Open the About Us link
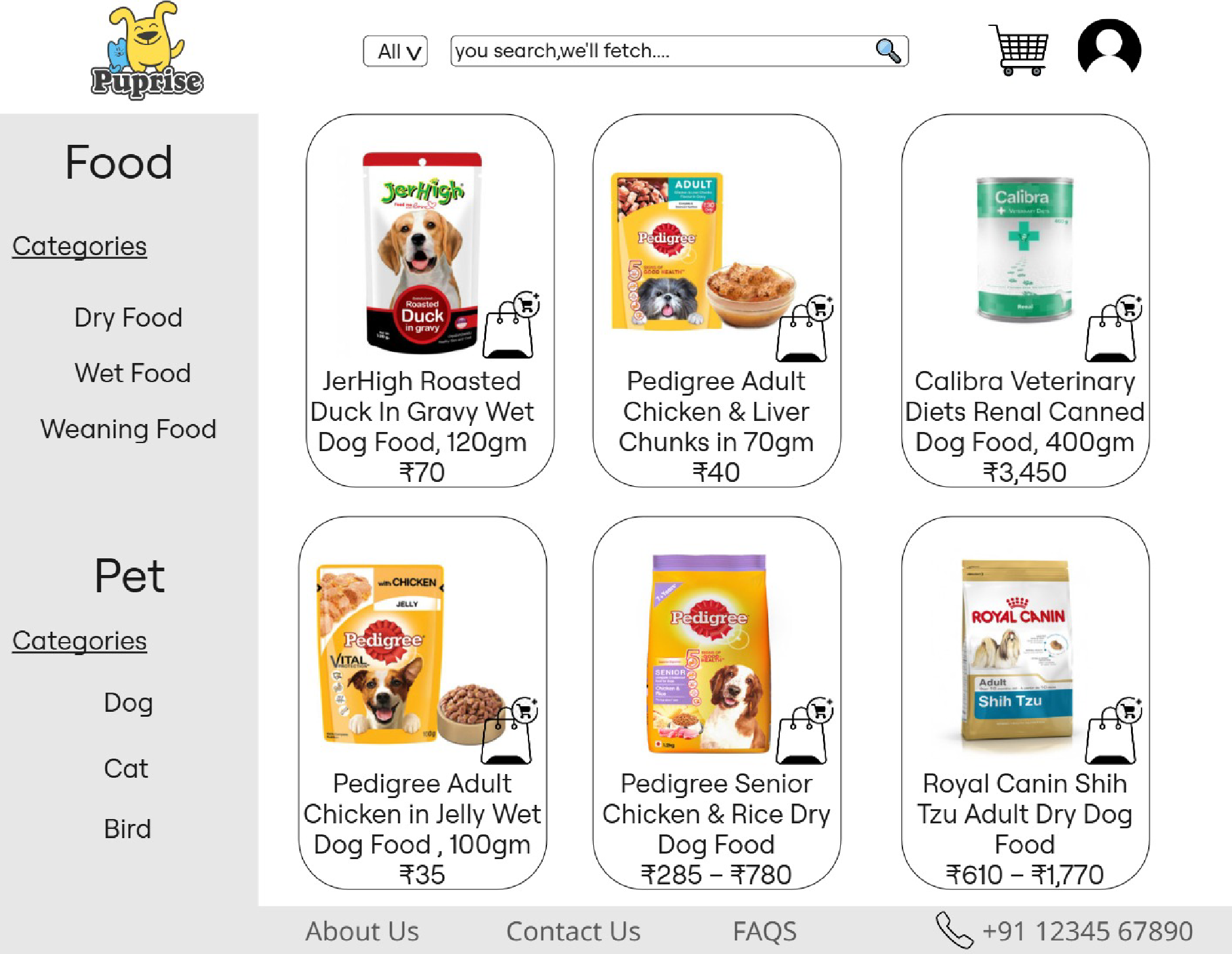 coord(362,931)
